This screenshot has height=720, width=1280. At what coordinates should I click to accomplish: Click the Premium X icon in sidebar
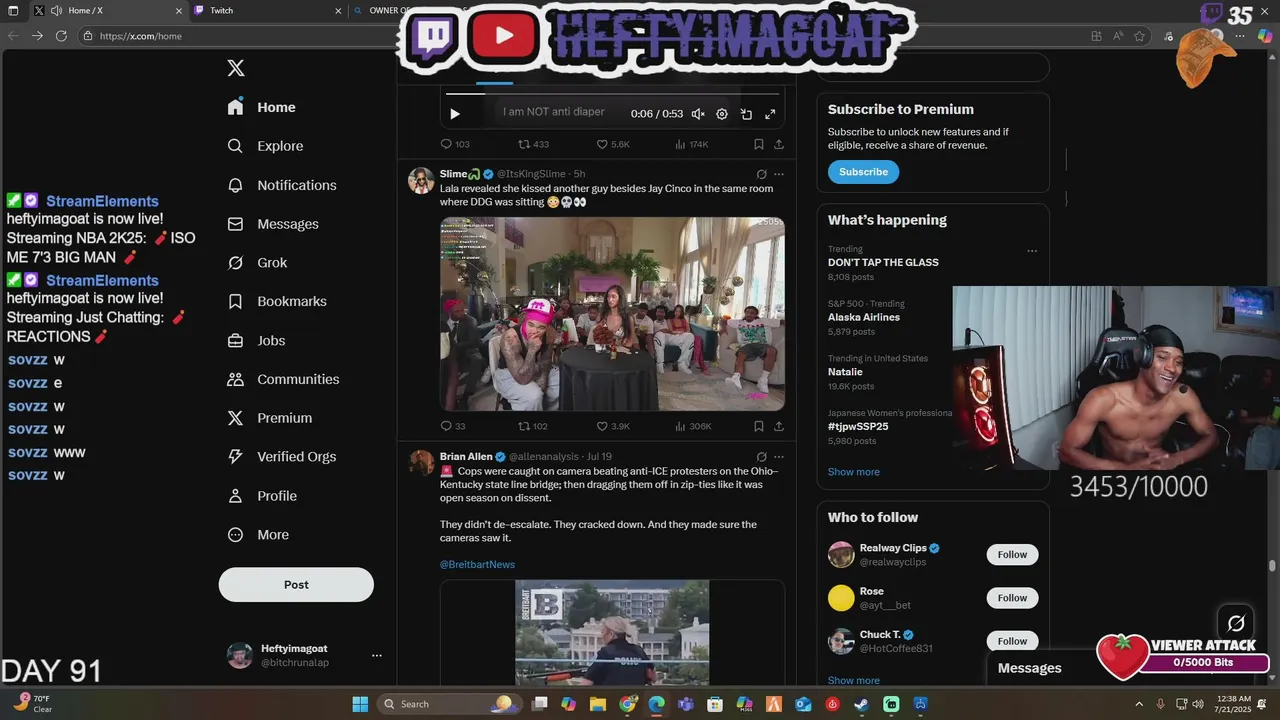[236, 418]
